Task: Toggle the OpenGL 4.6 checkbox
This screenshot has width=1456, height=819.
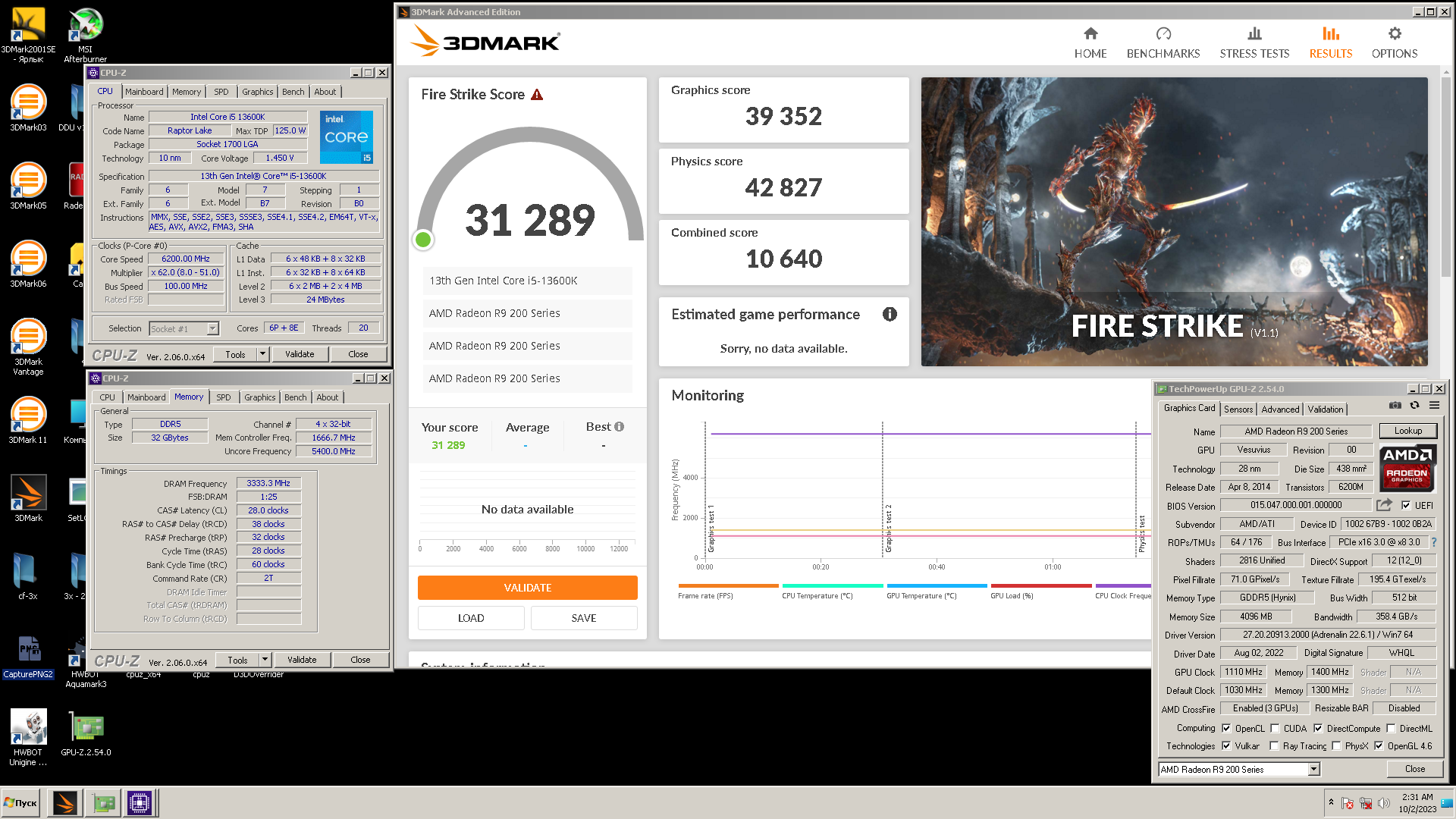Action: 1379,745
